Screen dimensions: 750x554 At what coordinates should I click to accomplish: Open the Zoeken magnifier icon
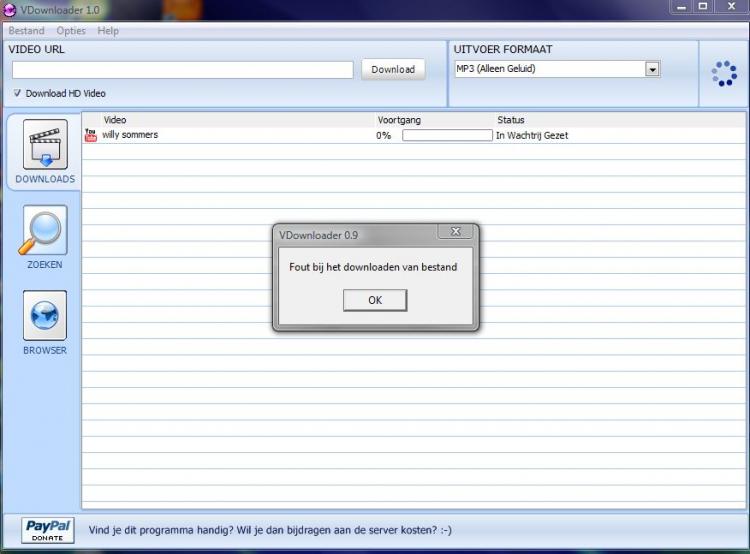[x=44, y=231]
